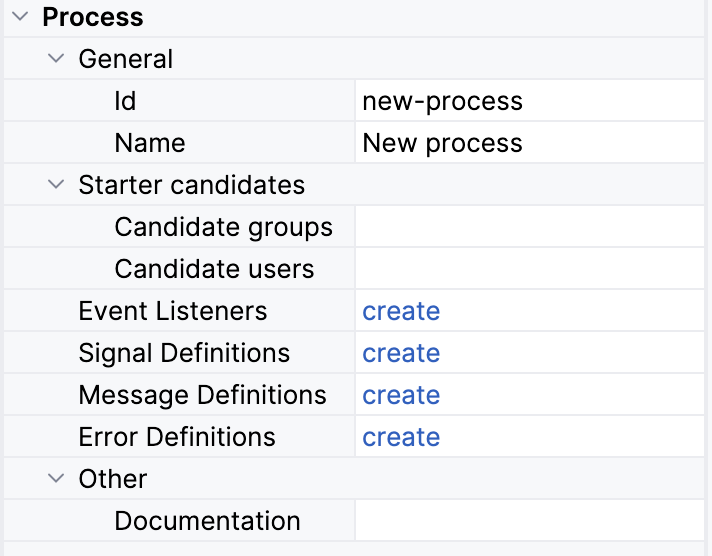Edit the Name value "New process"
The image size is (712, 556).
pyautogui.click(x=530, y=143)
